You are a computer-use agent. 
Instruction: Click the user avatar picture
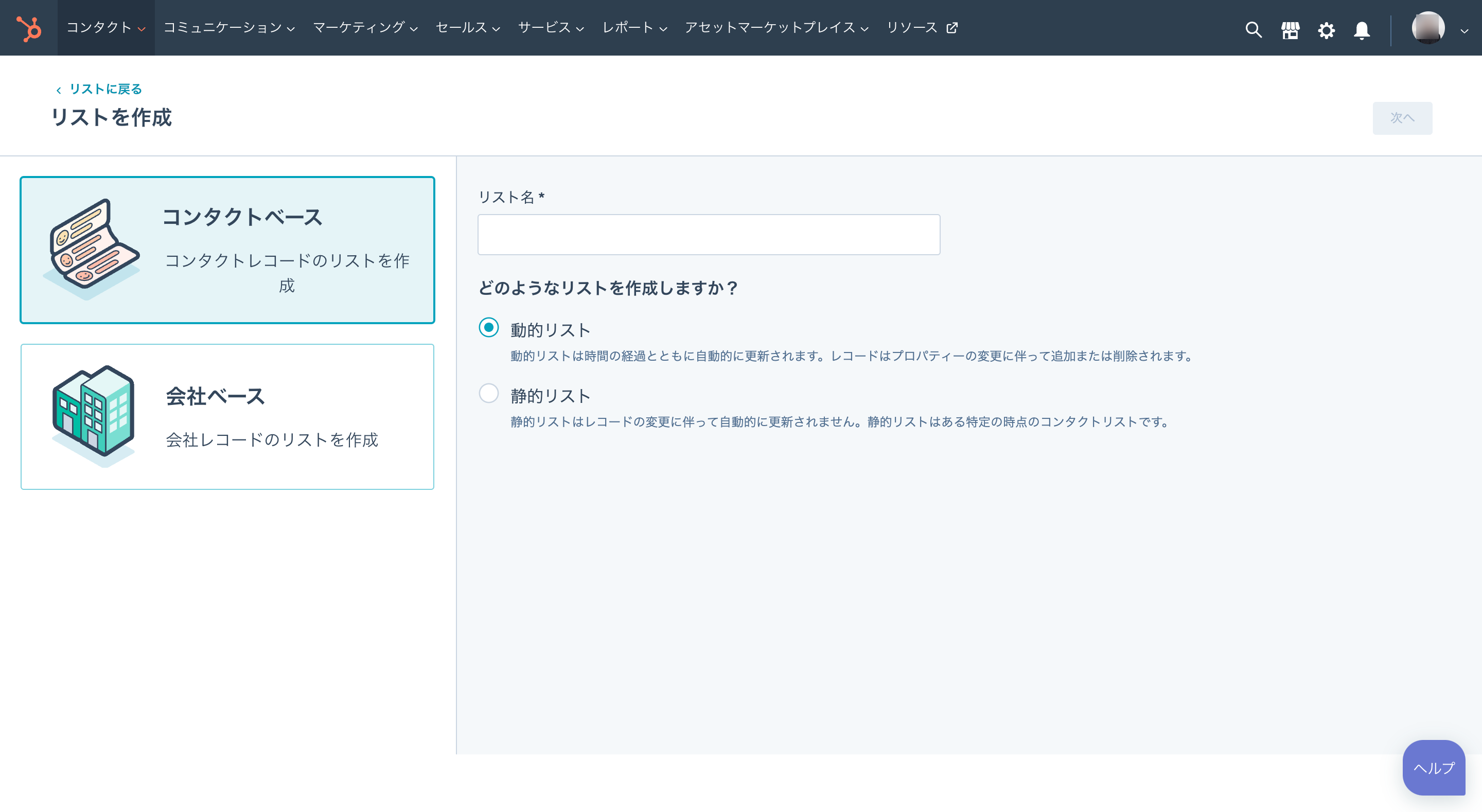1428,28
